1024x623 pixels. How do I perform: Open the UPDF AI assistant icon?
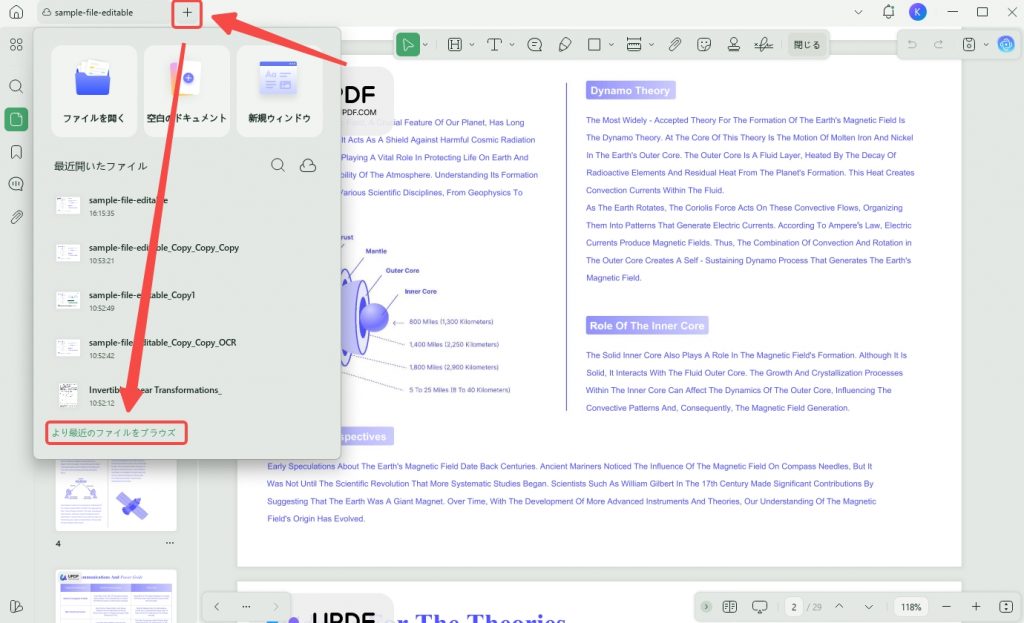pos(1006,44)
